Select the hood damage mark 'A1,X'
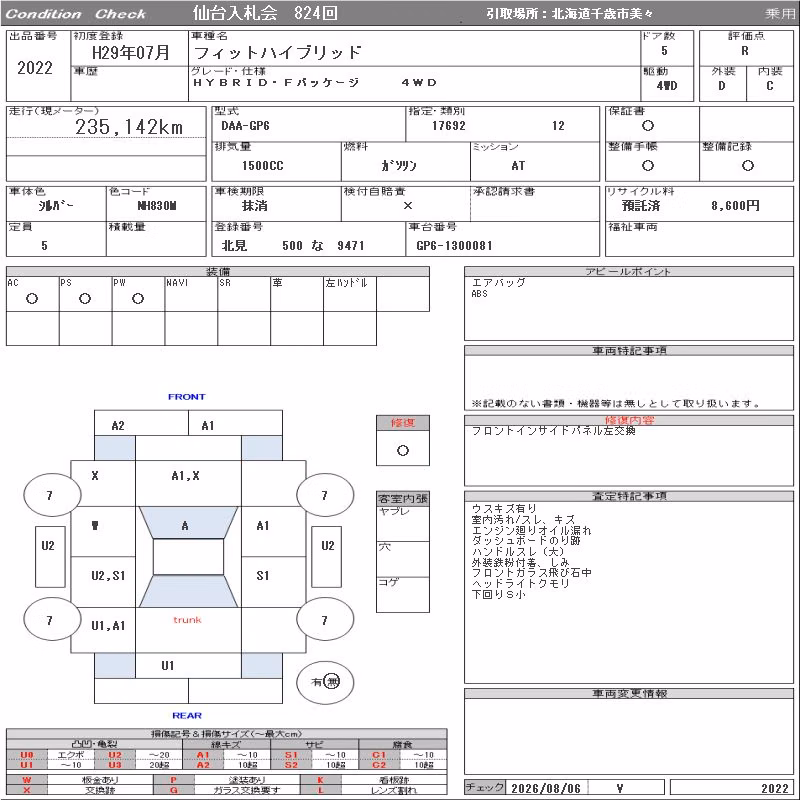Image resolution: width=800 pixels, height=800 pixels. pos(185,476)
